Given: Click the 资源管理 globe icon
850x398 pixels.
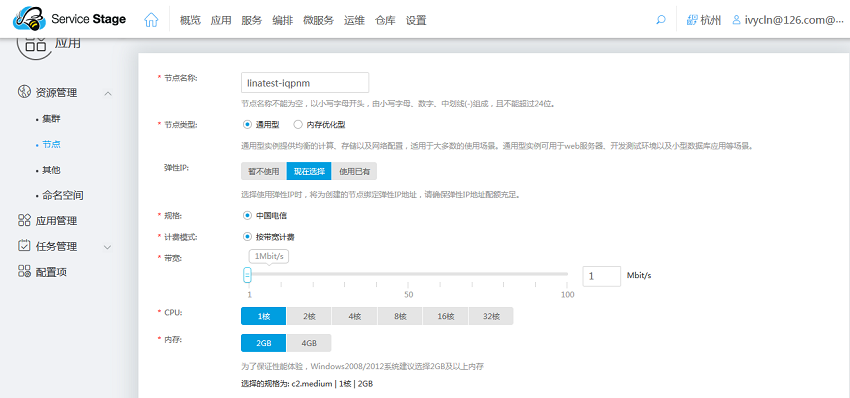Looking at the screenshot, I should click(x=24, y=92).
